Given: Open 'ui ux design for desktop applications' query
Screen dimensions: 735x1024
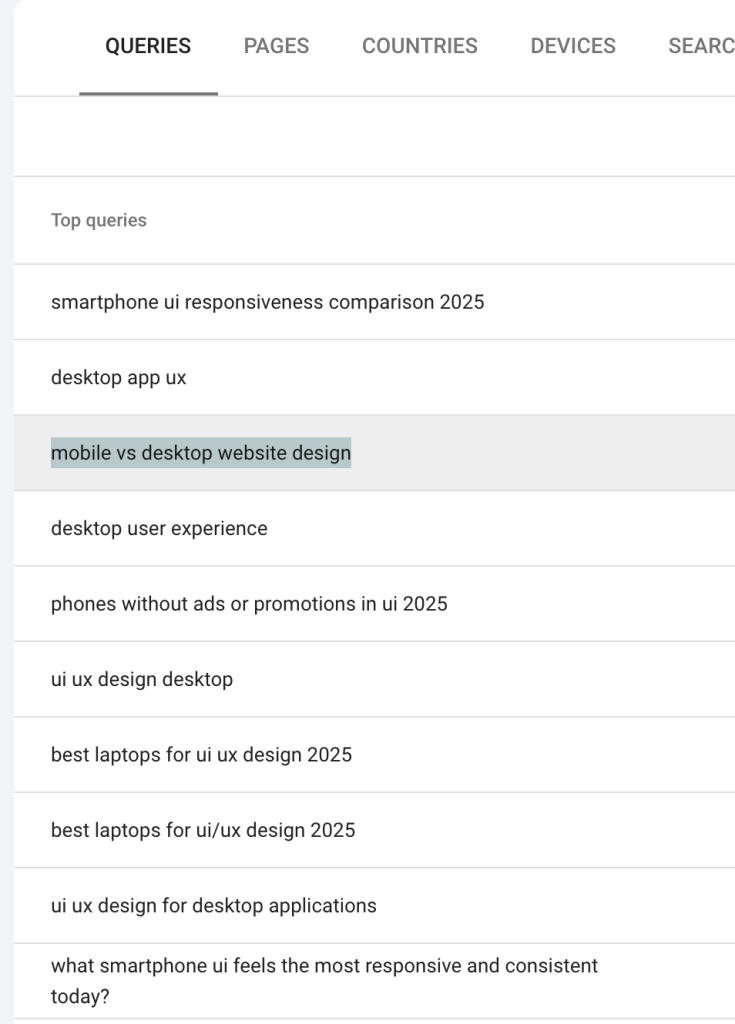Looking at the screenshot, I should pos(374,906).
